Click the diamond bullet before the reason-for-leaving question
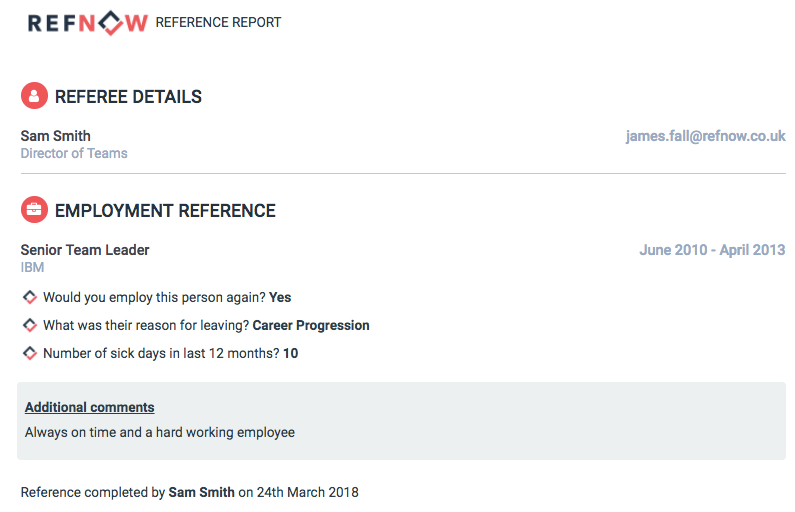The height and width of the screenshot is (512, 795). [x=30, y=325]
